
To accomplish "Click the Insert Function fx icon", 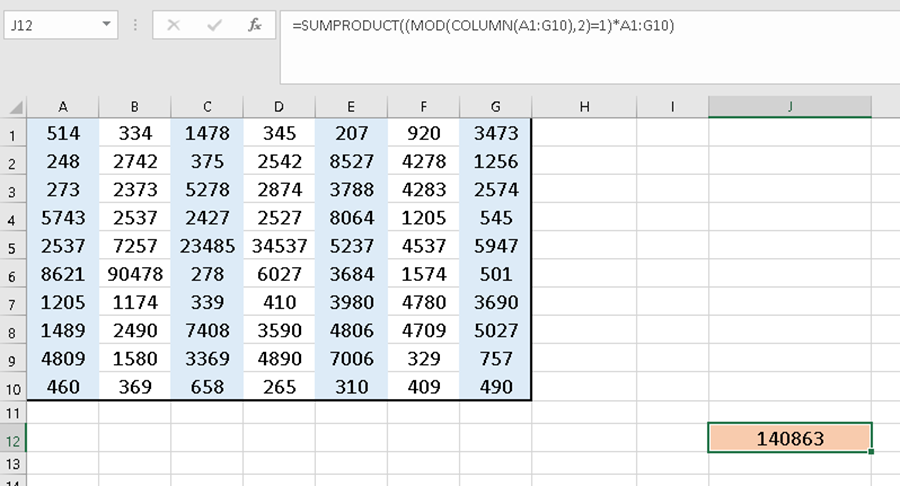I will coord(255,25).
